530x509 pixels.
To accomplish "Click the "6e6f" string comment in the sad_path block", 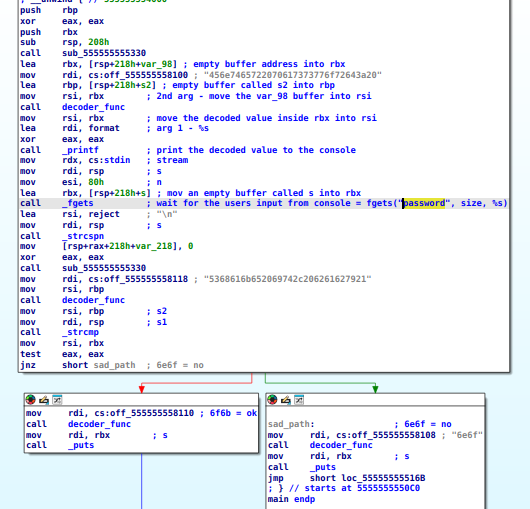I will [467, 435].
